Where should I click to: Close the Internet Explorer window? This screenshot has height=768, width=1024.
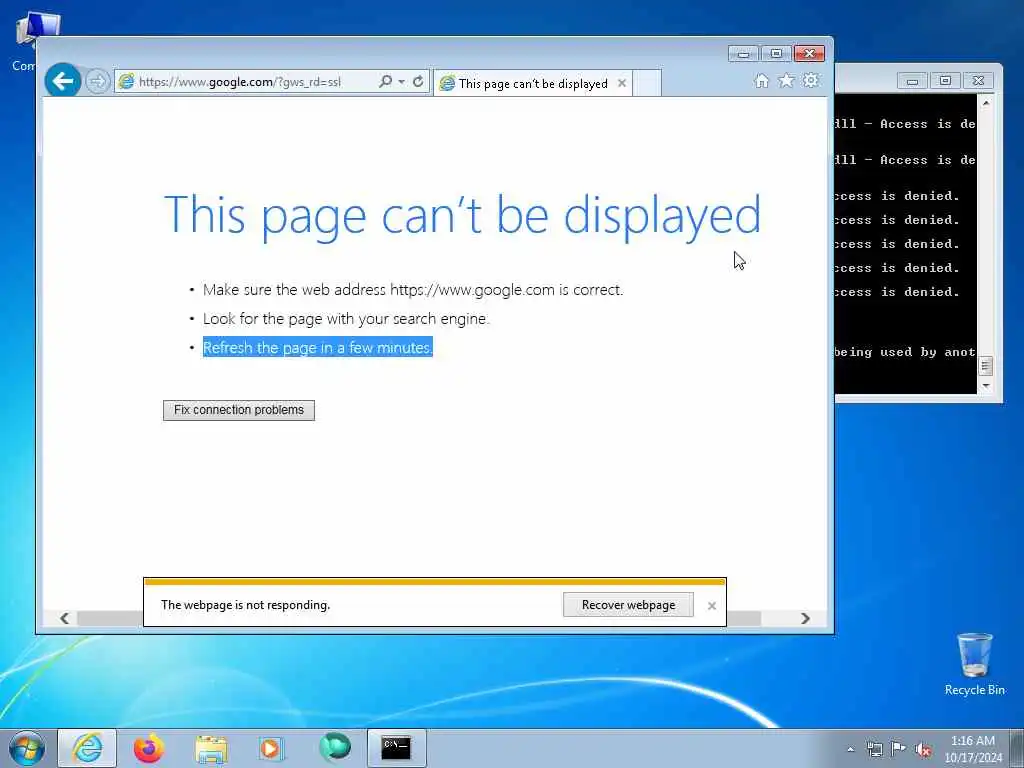pyautogui.click(x=809, y=54)
